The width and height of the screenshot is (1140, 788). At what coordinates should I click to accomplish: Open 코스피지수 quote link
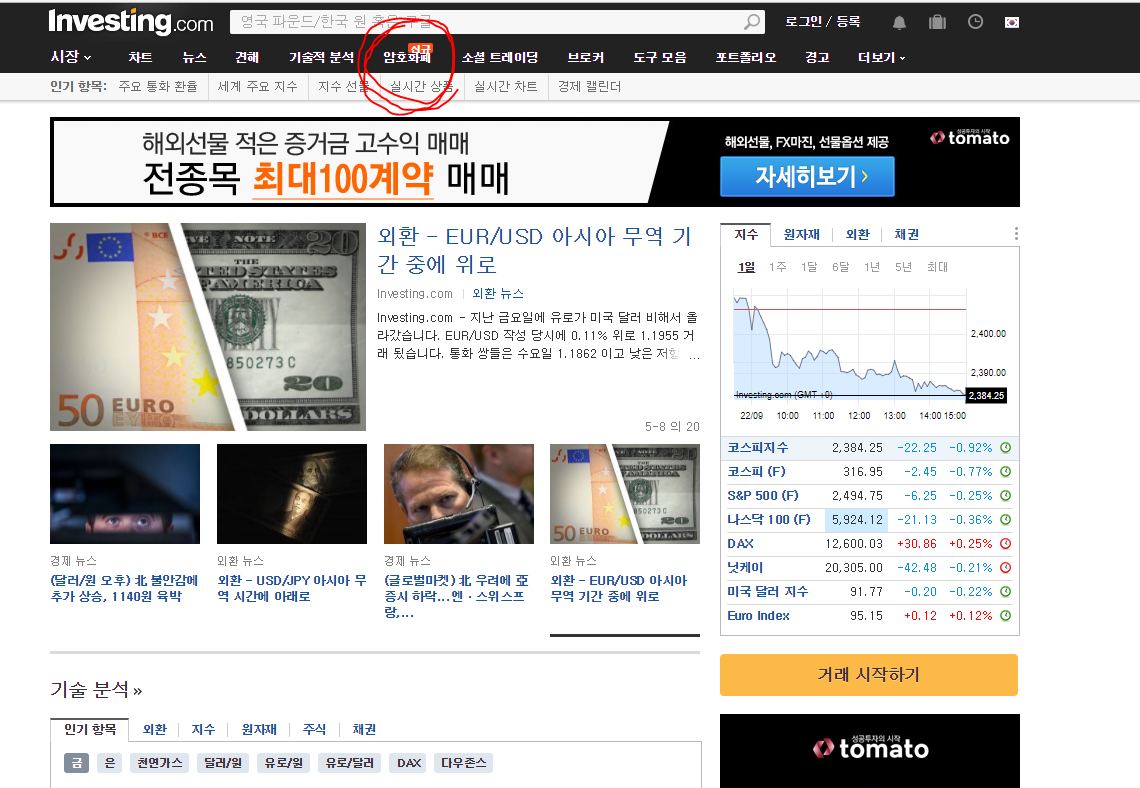[758, 448]
